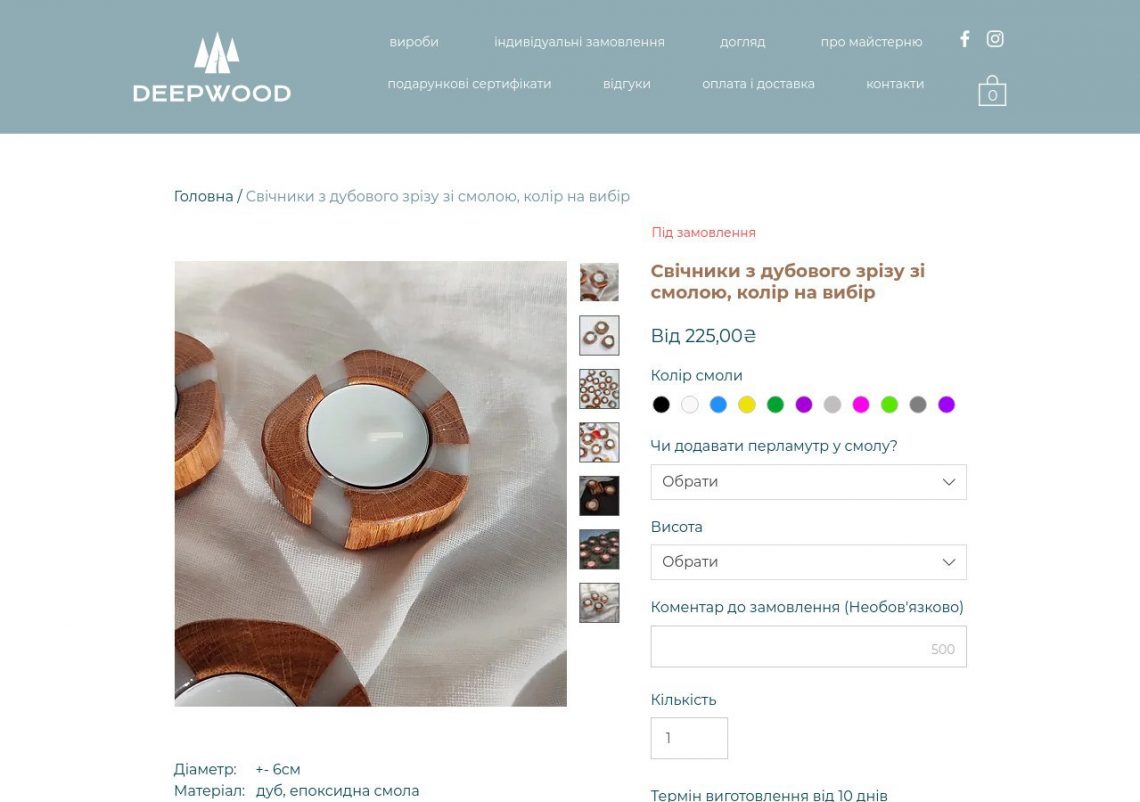
Task: Open the вироби menu item
Action: pos(414,42)
